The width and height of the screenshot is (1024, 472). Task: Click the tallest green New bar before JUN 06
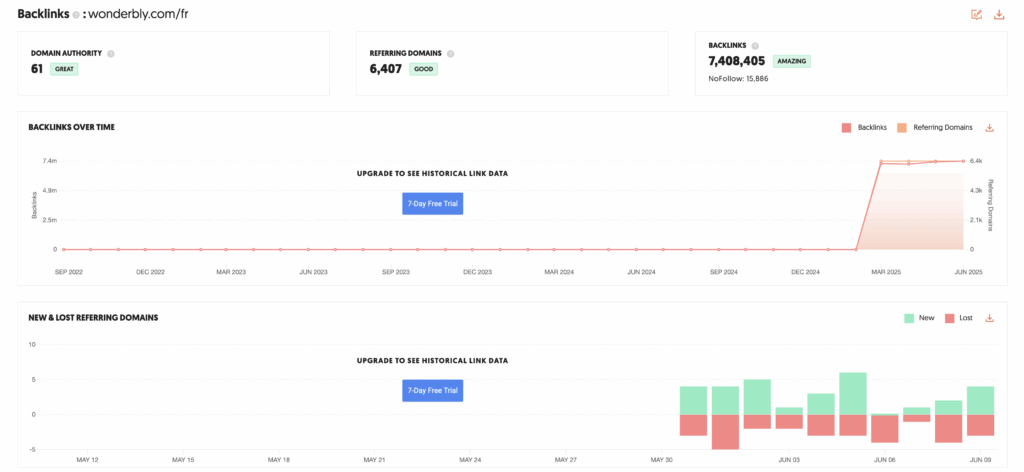853,394
